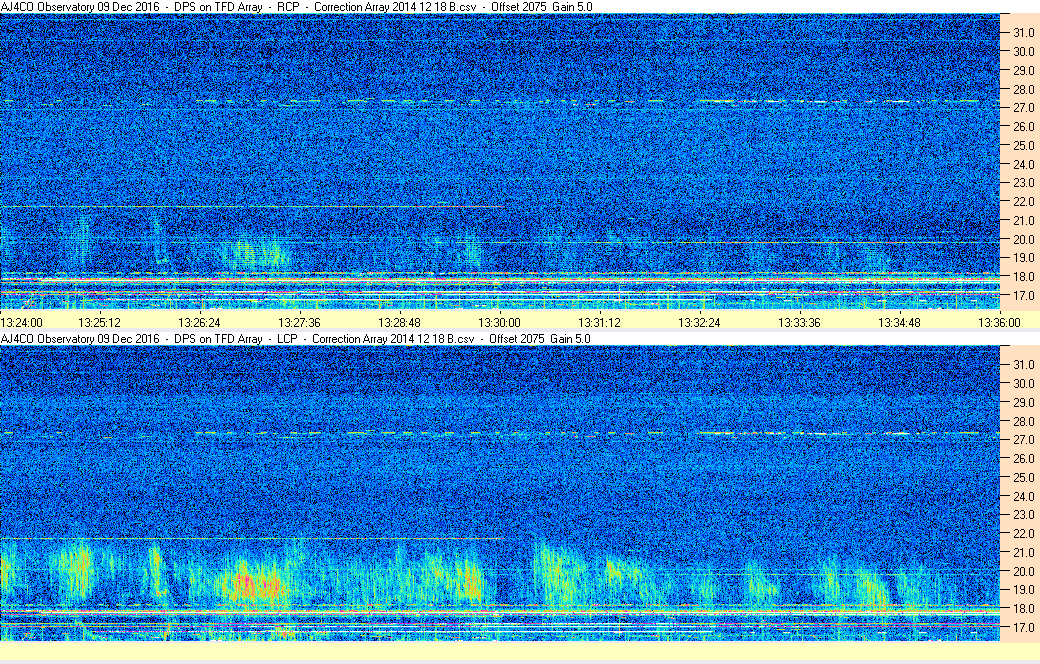
Task: Select the 13:28:48 time marker
Action: tap(399, 323)
